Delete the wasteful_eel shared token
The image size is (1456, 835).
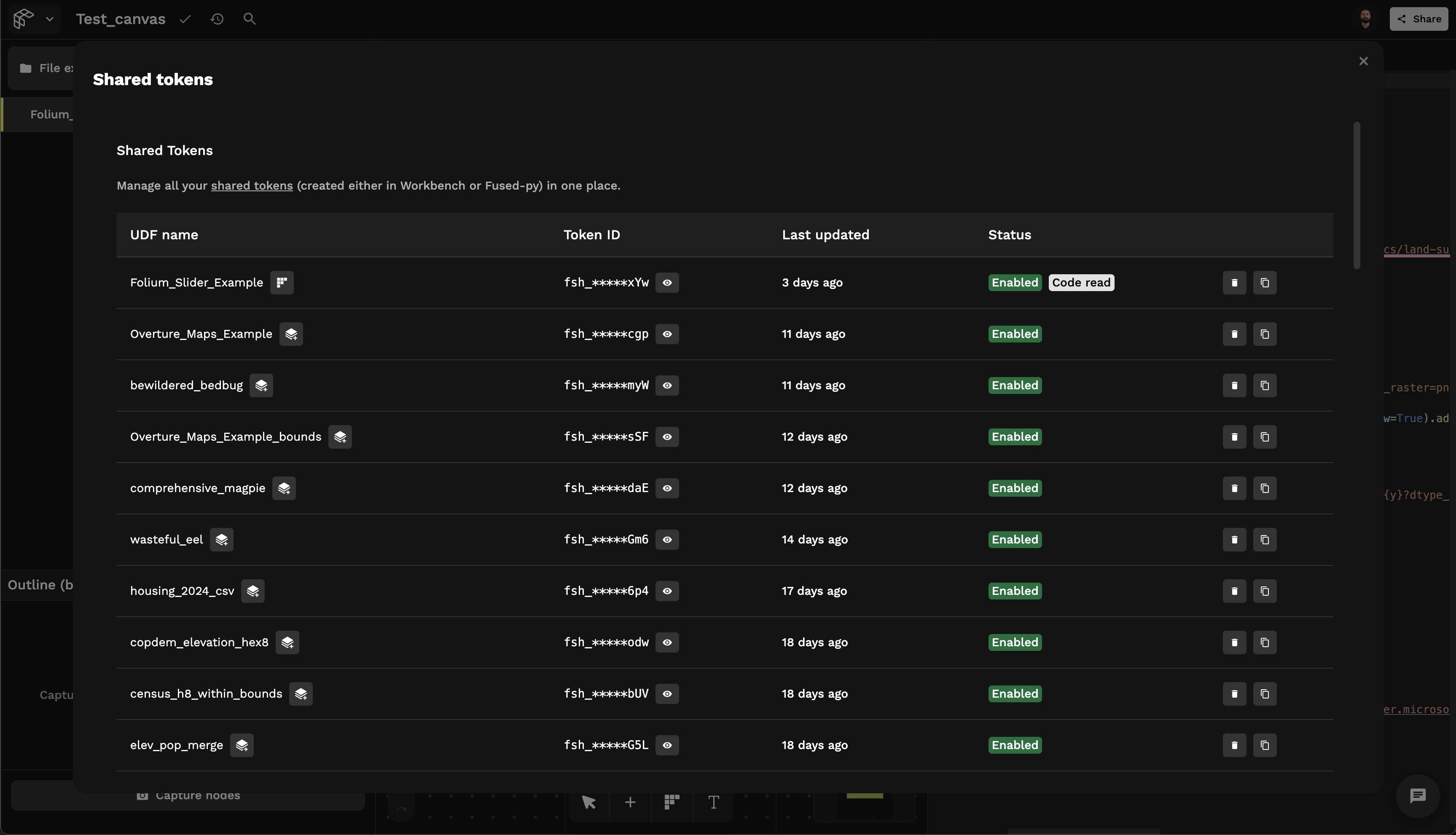1234,540
